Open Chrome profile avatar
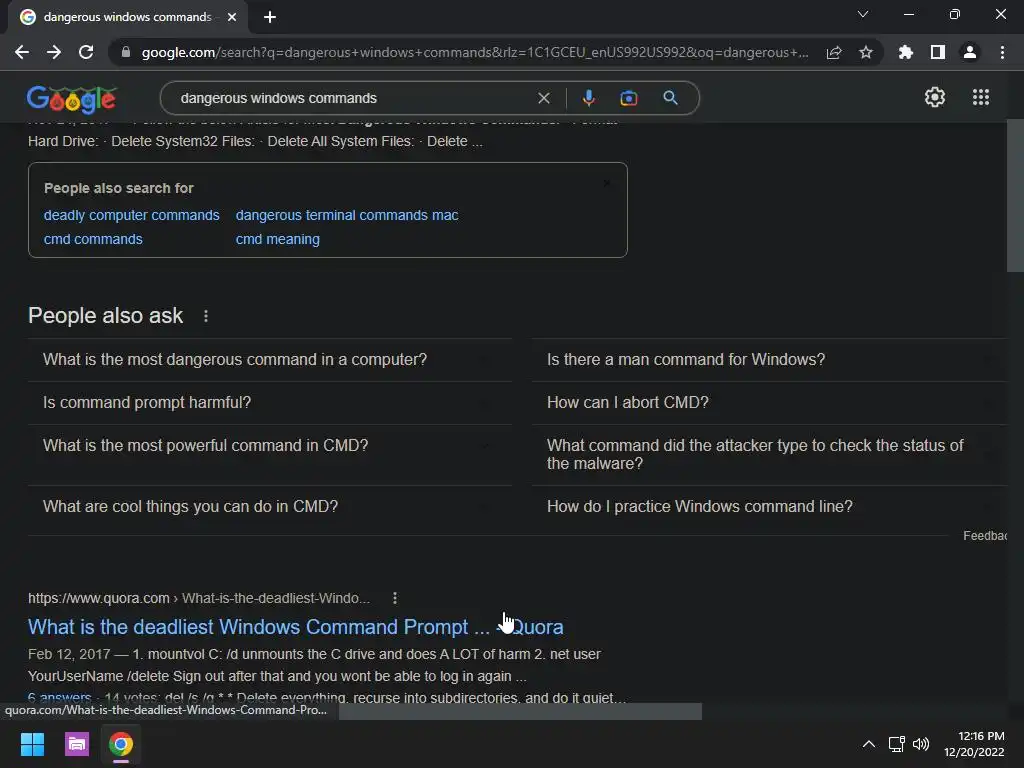Image resolution: width=1024 pixels, height=768 pixels. [970, 52]
